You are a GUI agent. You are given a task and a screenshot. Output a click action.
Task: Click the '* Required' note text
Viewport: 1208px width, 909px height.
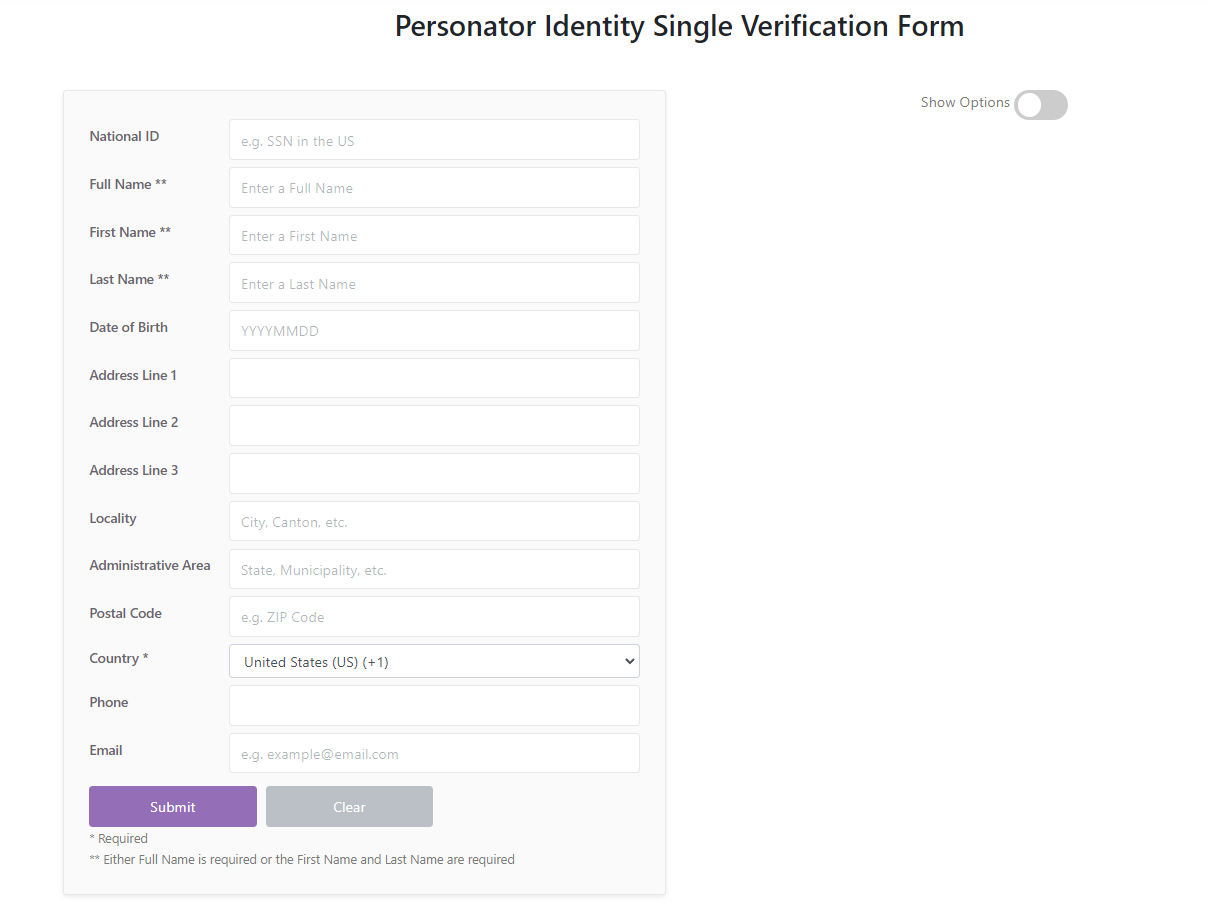(118, 839)
